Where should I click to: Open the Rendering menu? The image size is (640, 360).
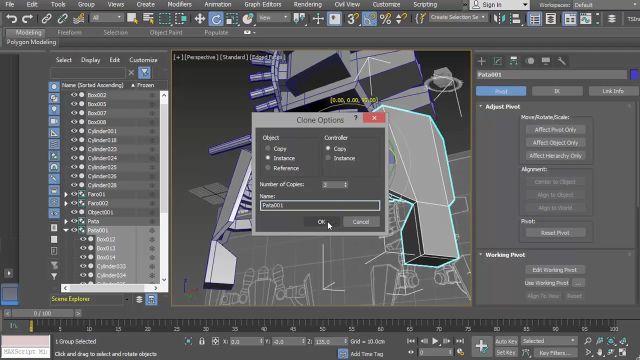click(307, 4)
